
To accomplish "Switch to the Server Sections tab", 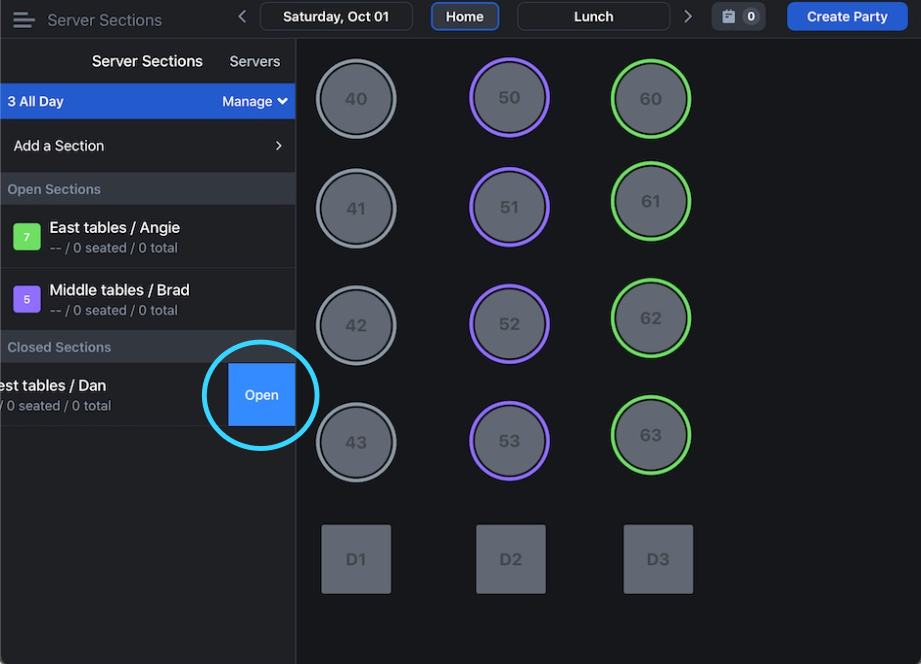I will pyautogui.click(x=147, y=61).
